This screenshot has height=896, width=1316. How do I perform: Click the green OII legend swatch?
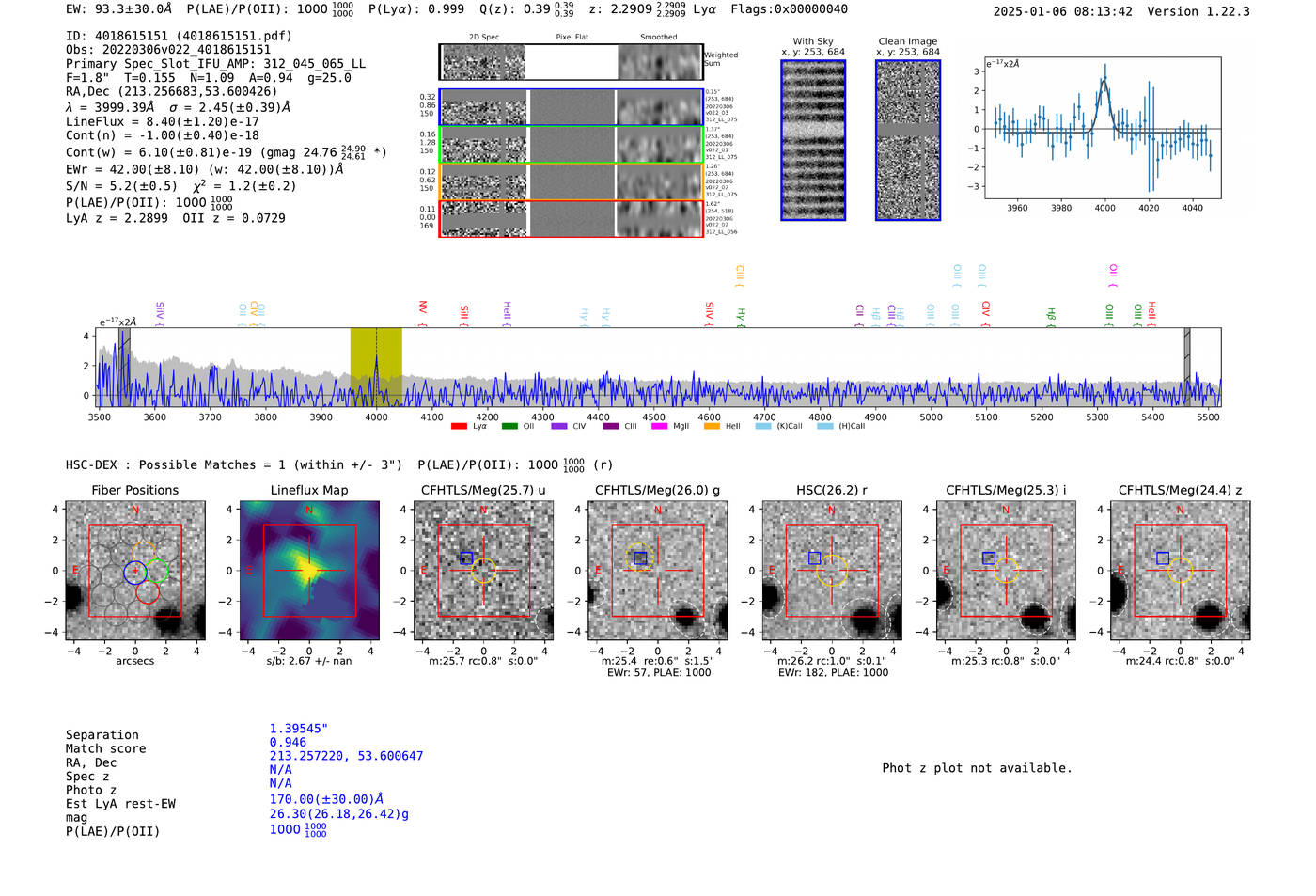tap(509, 426)
